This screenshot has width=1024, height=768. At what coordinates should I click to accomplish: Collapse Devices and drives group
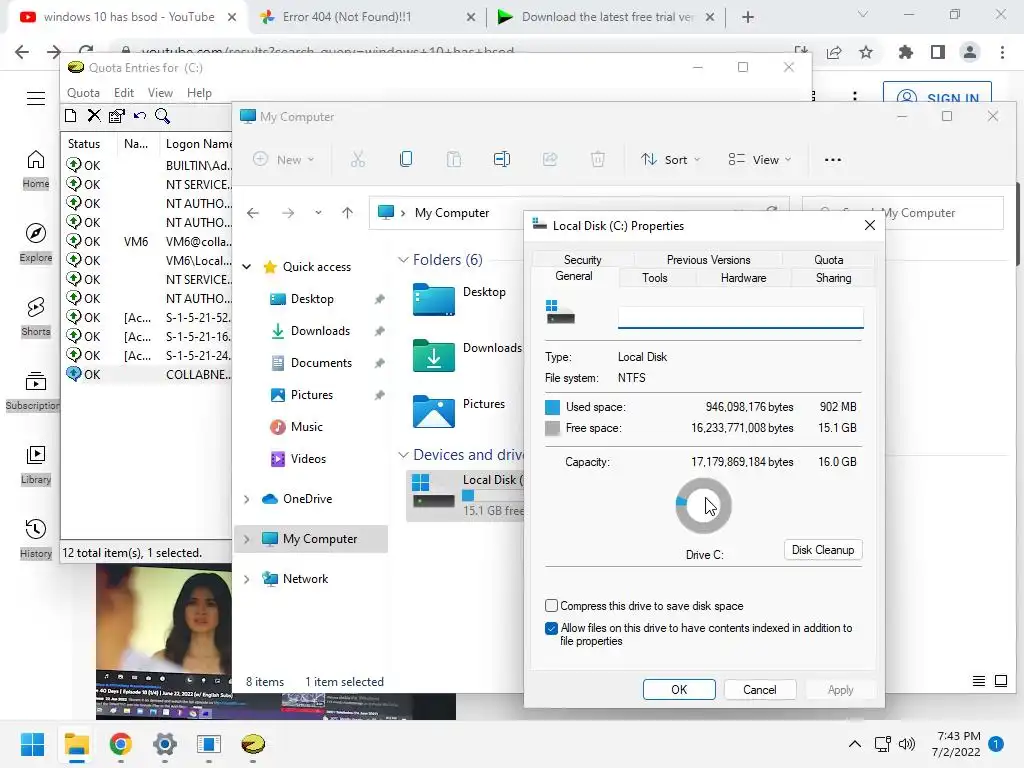tap(404, 455)
